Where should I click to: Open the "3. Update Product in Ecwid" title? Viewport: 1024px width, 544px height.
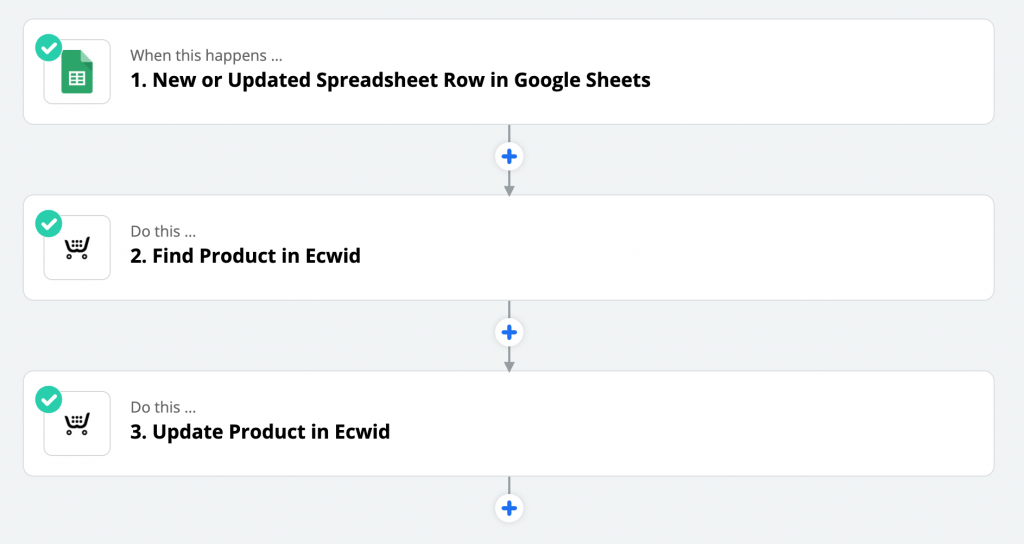(x=260, y=432)
